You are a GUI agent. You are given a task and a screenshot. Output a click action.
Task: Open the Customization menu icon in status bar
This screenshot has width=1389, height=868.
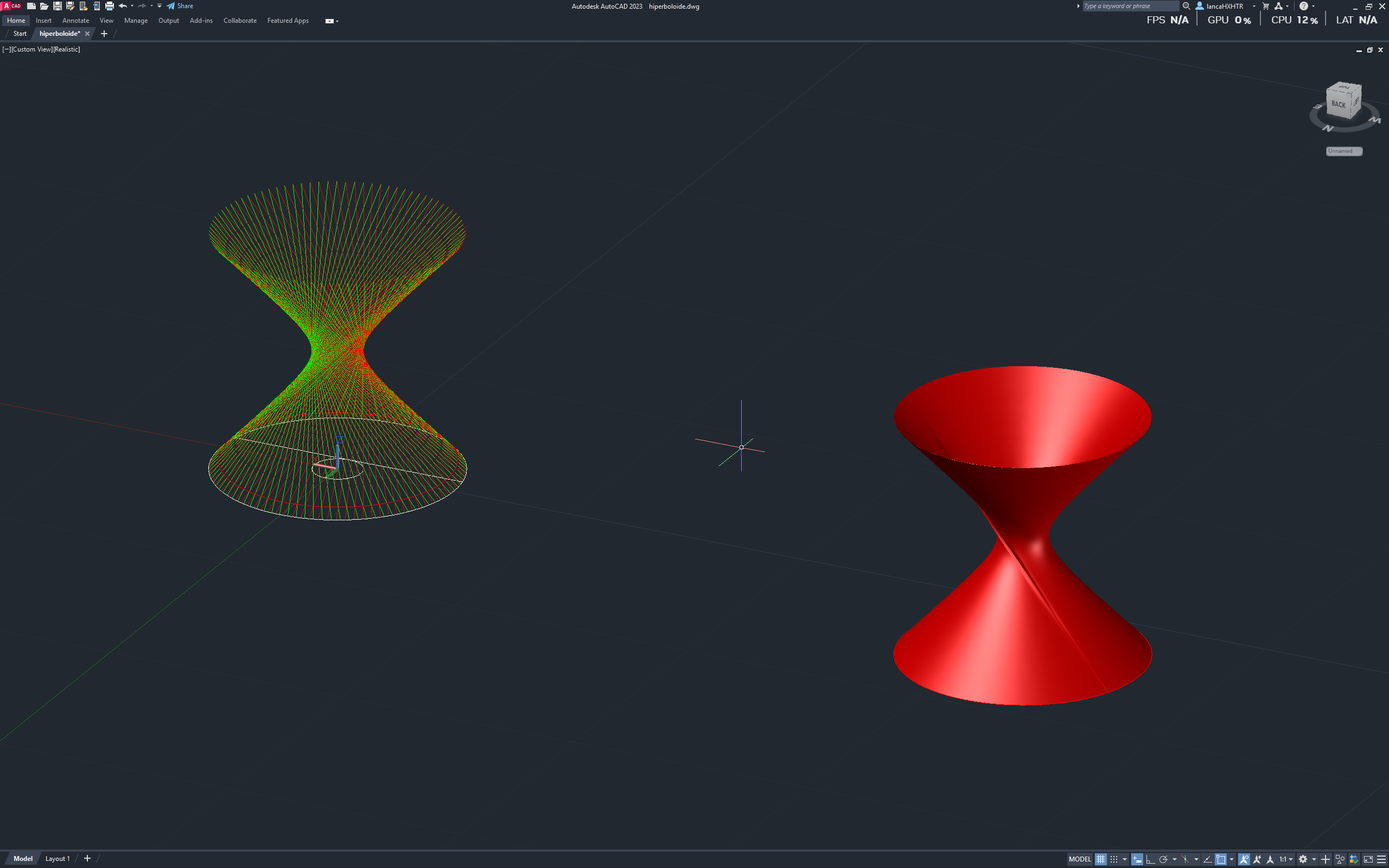click(1381, 859)
